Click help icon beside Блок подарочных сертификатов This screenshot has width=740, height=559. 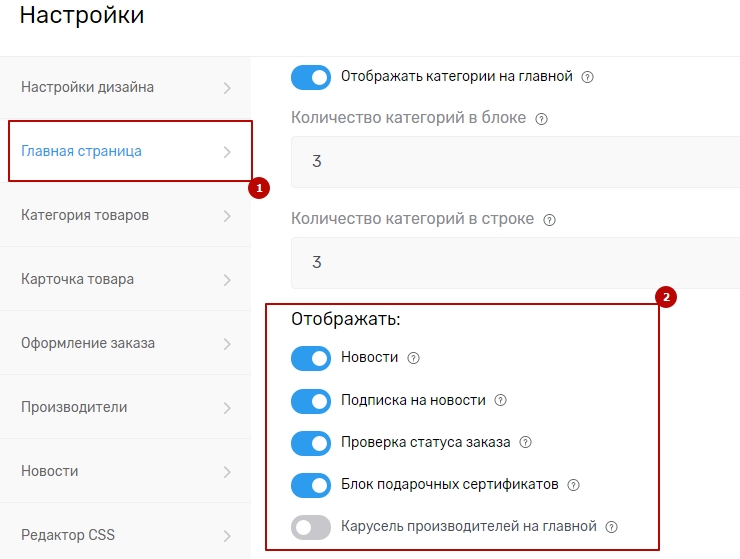[x=574, y=485]
